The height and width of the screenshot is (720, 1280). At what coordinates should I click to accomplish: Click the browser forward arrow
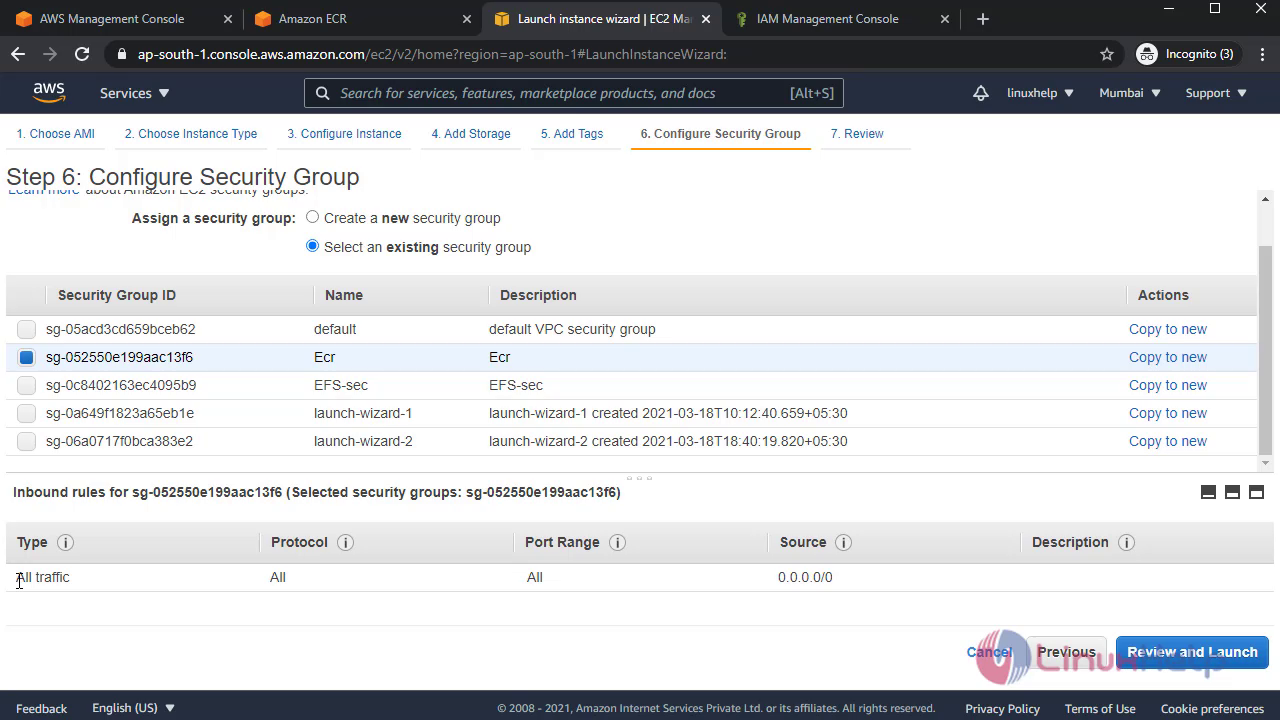coord(50,54)
